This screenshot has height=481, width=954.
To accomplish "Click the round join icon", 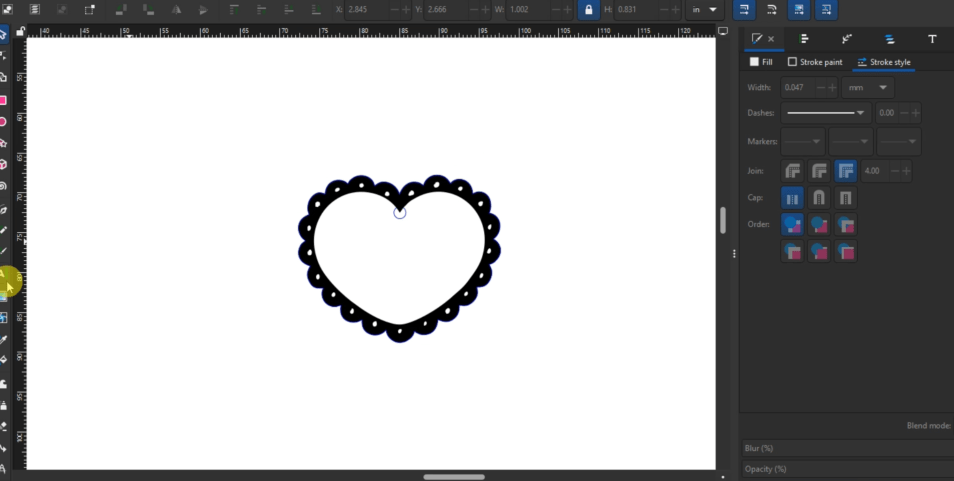I will point(819,171).
